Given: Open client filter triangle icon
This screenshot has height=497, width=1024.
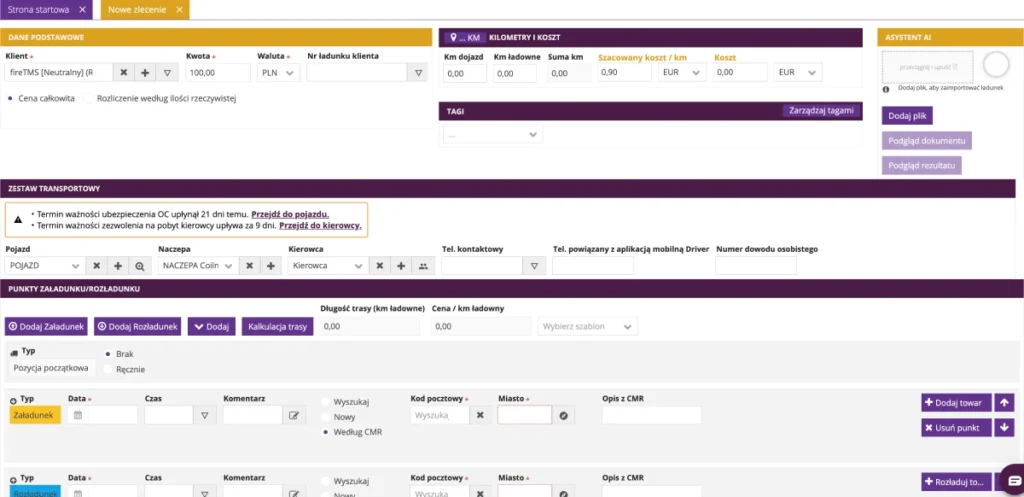Looking at the screenshot, I should click(167, 72).
